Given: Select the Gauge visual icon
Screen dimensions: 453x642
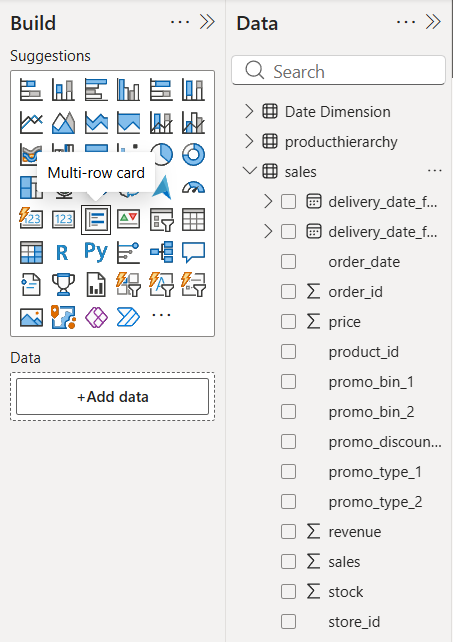Looking at the screenshot, I should click(193, 187).
